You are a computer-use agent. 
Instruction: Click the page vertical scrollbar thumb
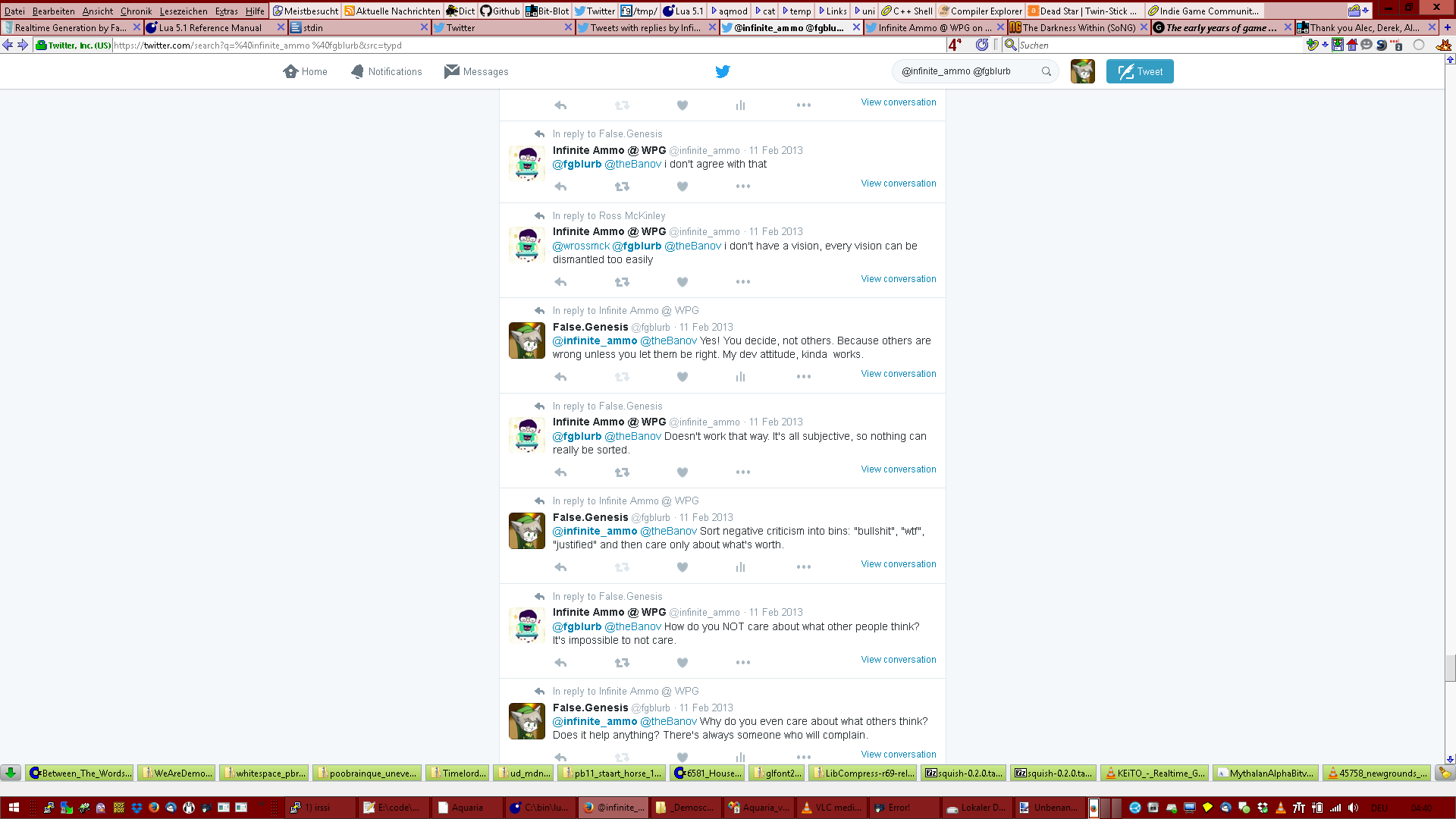1450,668
